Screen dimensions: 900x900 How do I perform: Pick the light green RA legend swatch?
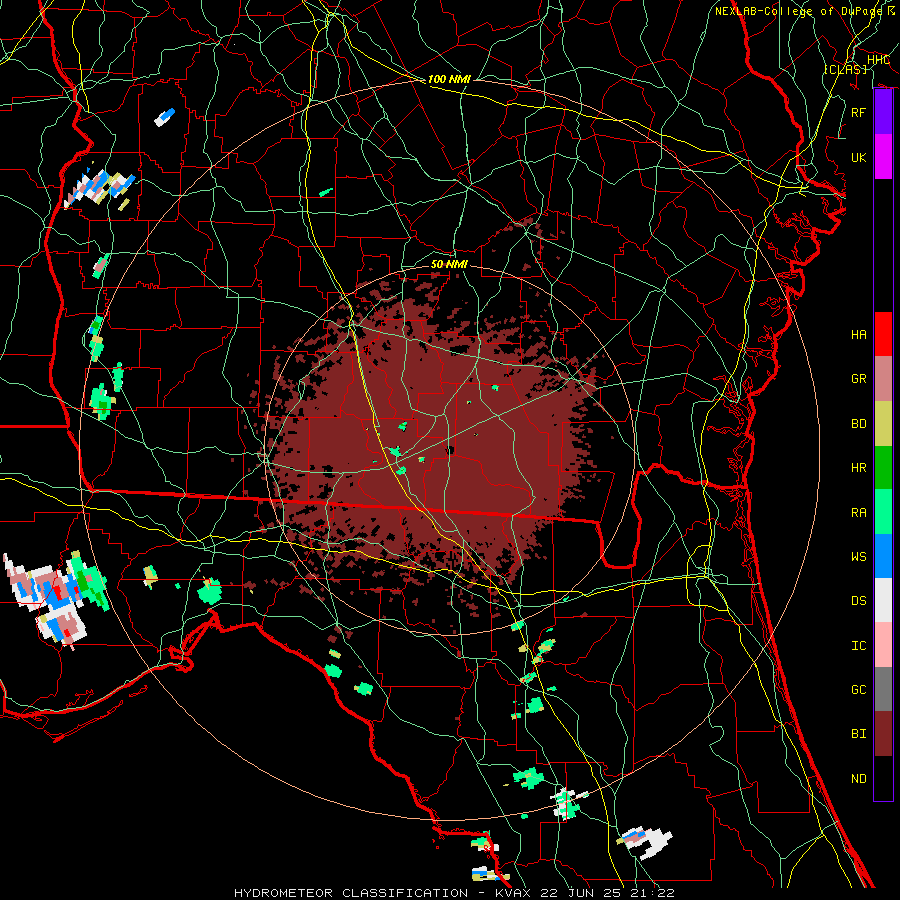coord(883,512)
